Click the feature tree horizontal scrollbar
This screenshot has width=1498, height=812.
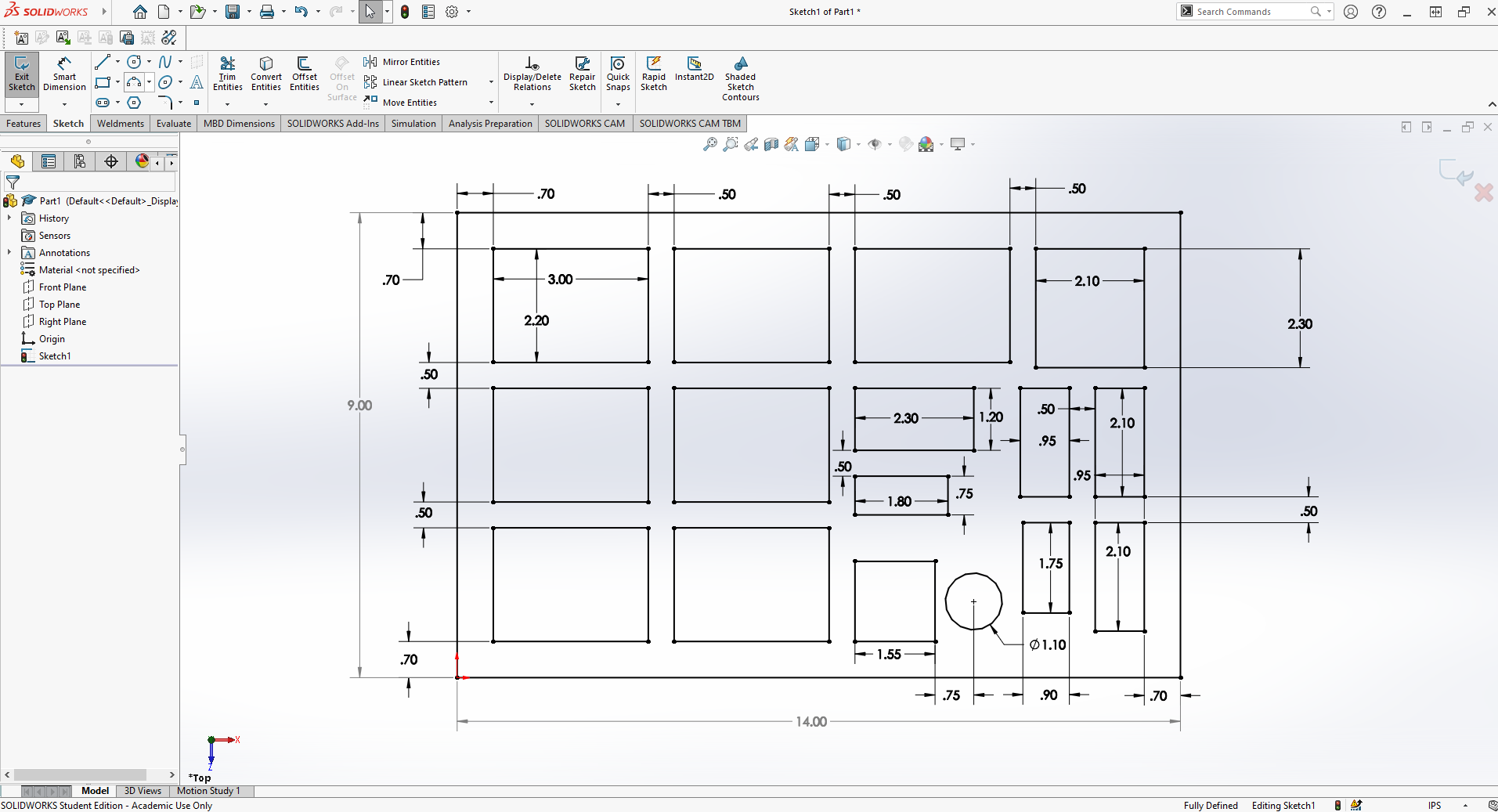pos(81,774)
